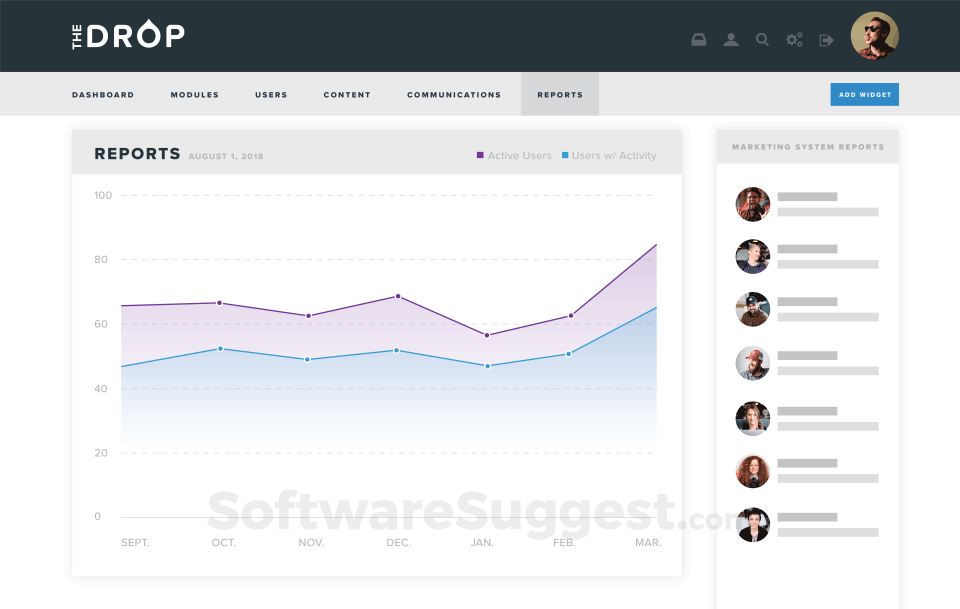960x609 pixels.
Task: Click the Add Widget button
Action: [864, 94]
